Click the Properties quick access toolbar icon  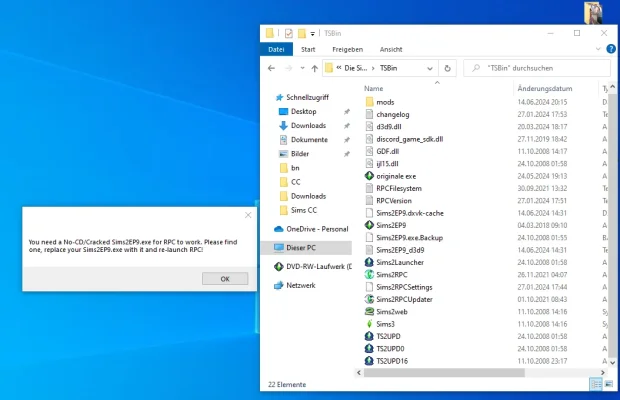[x=289, y=33]
